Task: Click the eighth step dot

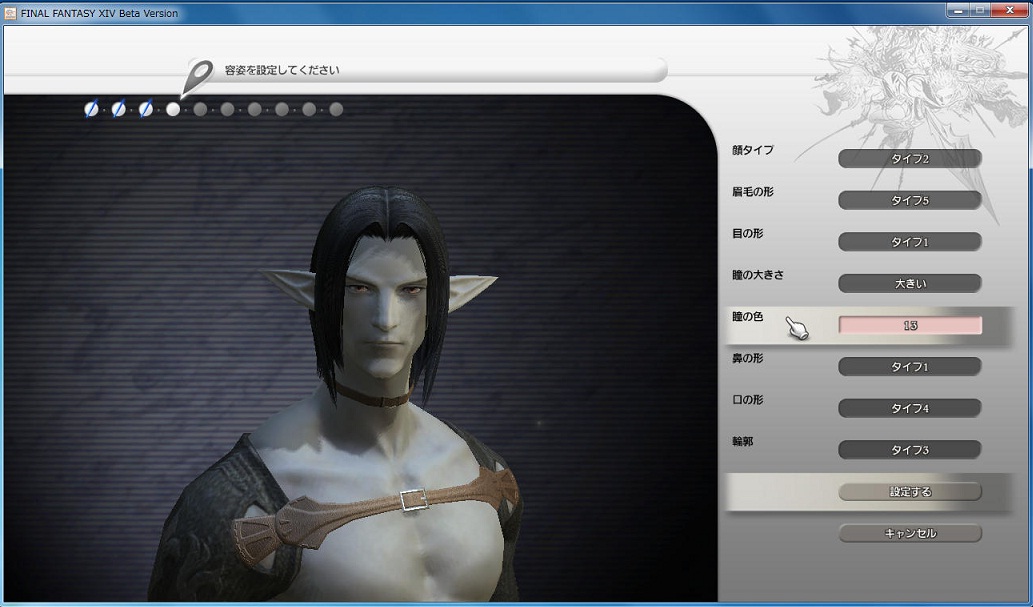Action: click(282, 109)
